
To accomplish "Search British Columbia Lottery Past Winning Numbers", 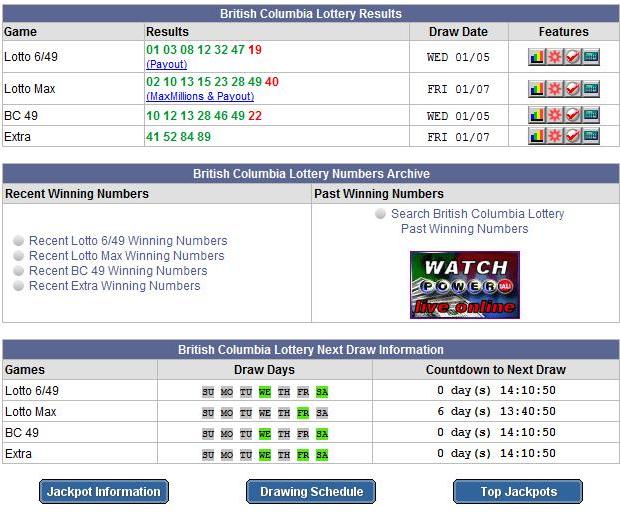I will (x=477, y=221).
